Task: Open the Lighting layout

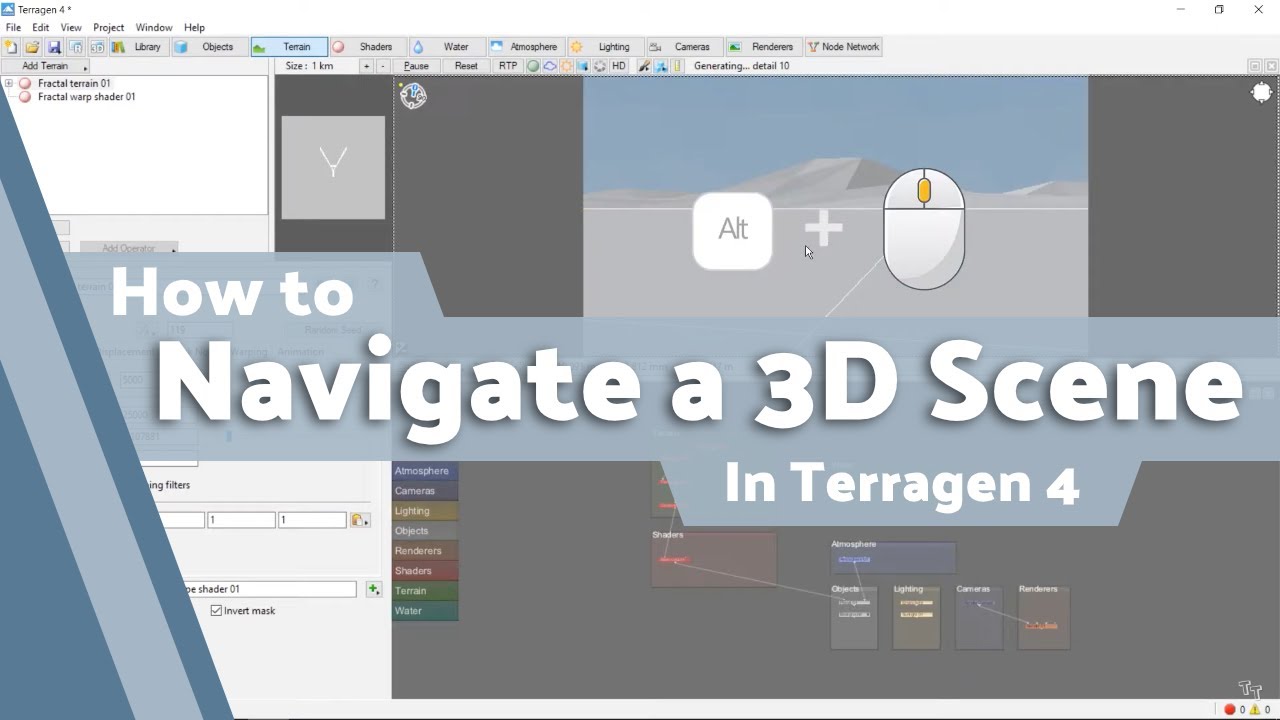Action: [x=604, y=47]
